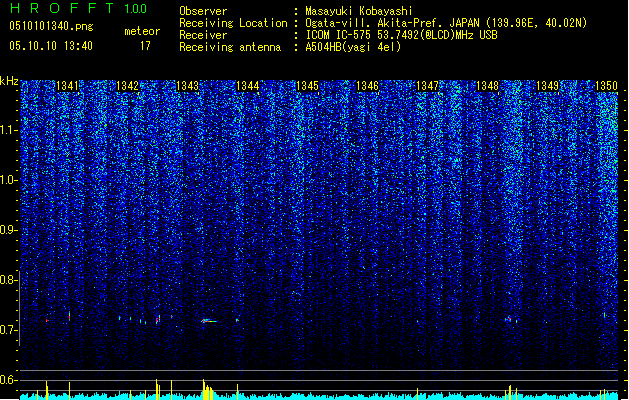
Task: Click the 1342 time marker
Action: pos(127,86)
